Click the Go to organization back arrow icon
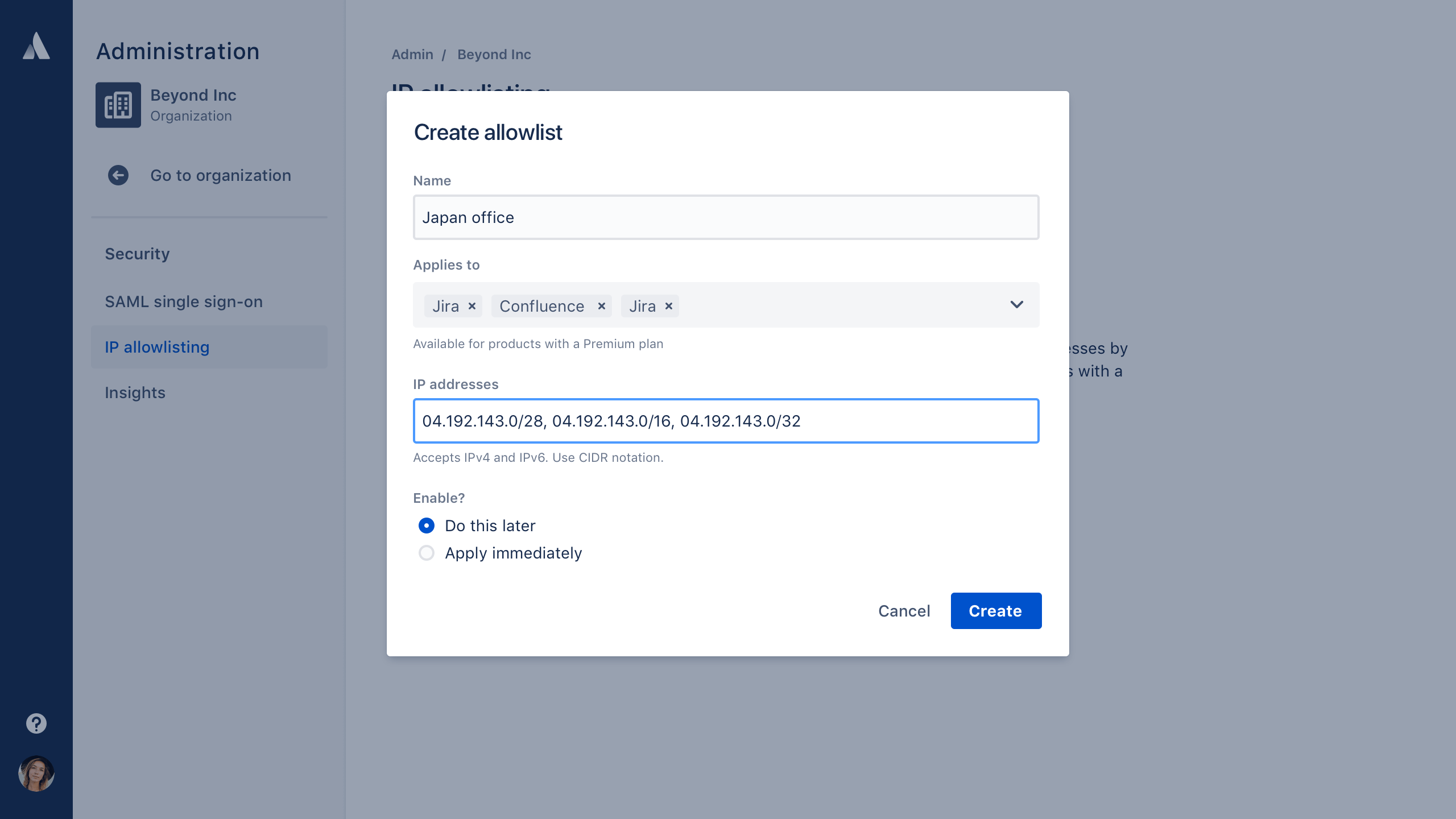This screenshot has width=1456, height=819. pyautogui.click(x=119, y=175)
